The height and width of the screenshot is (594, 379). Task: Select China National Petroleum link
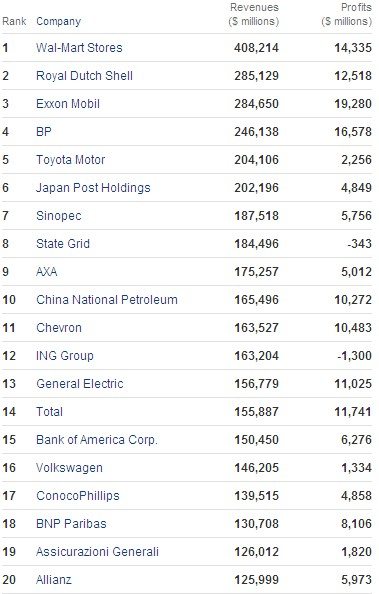[x=107, y=300]
